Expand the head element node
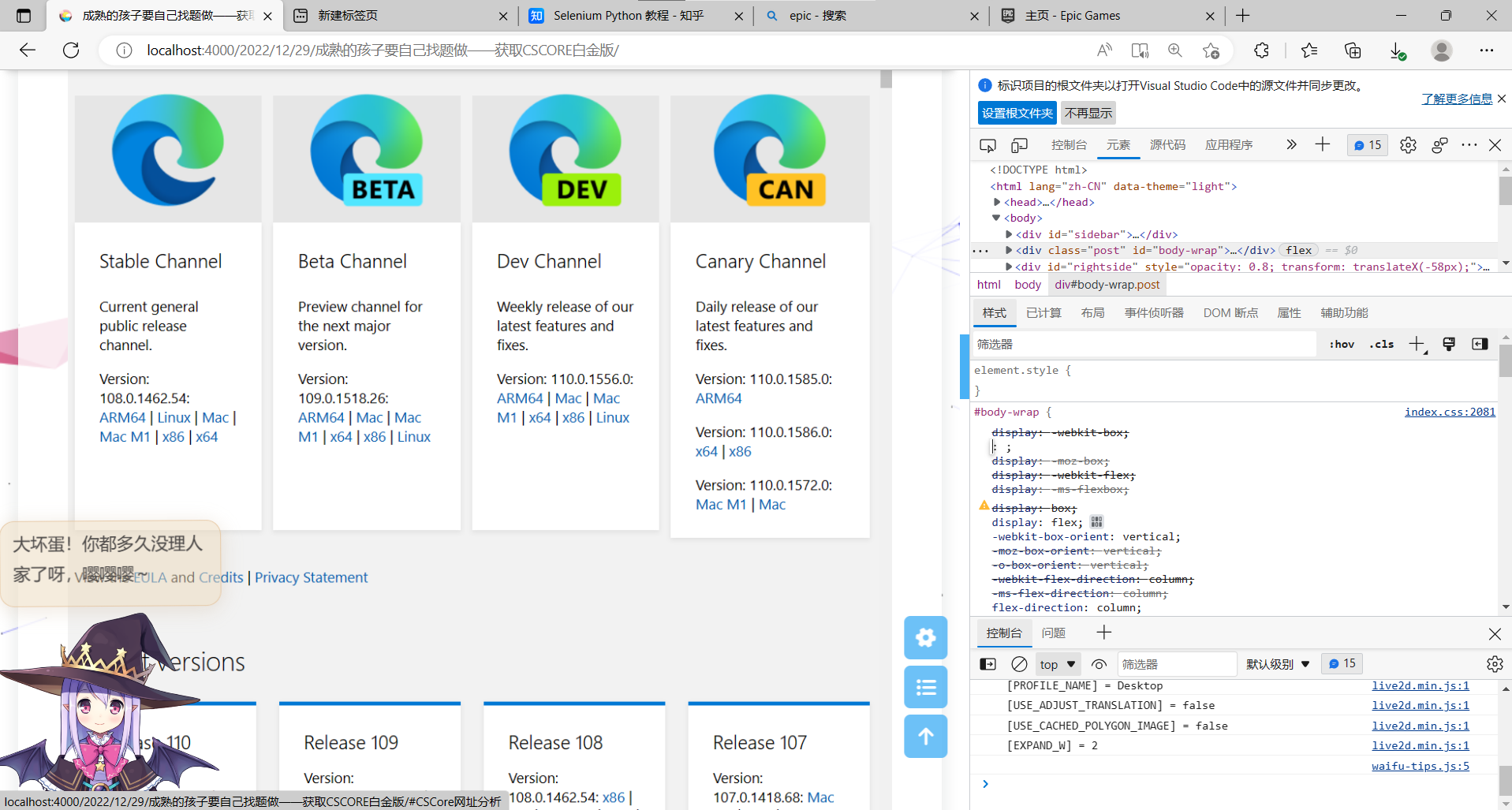 (x=997, y=202)
